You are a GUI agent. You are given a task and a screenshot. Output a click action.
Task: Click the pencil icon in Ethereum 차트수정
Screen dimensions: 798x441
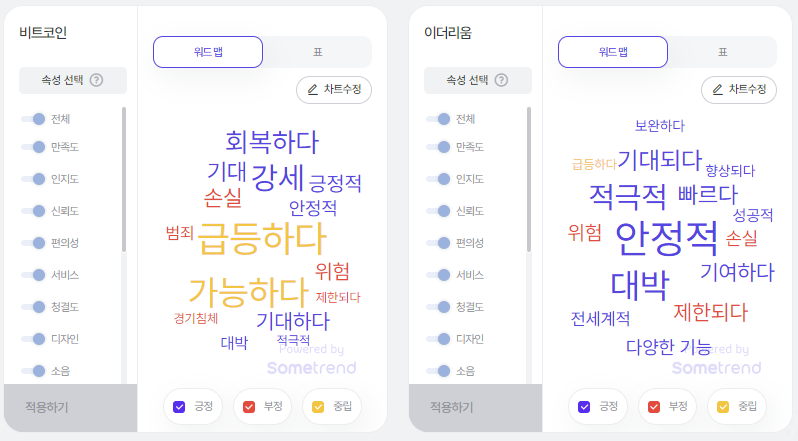(x=718, y=90)
